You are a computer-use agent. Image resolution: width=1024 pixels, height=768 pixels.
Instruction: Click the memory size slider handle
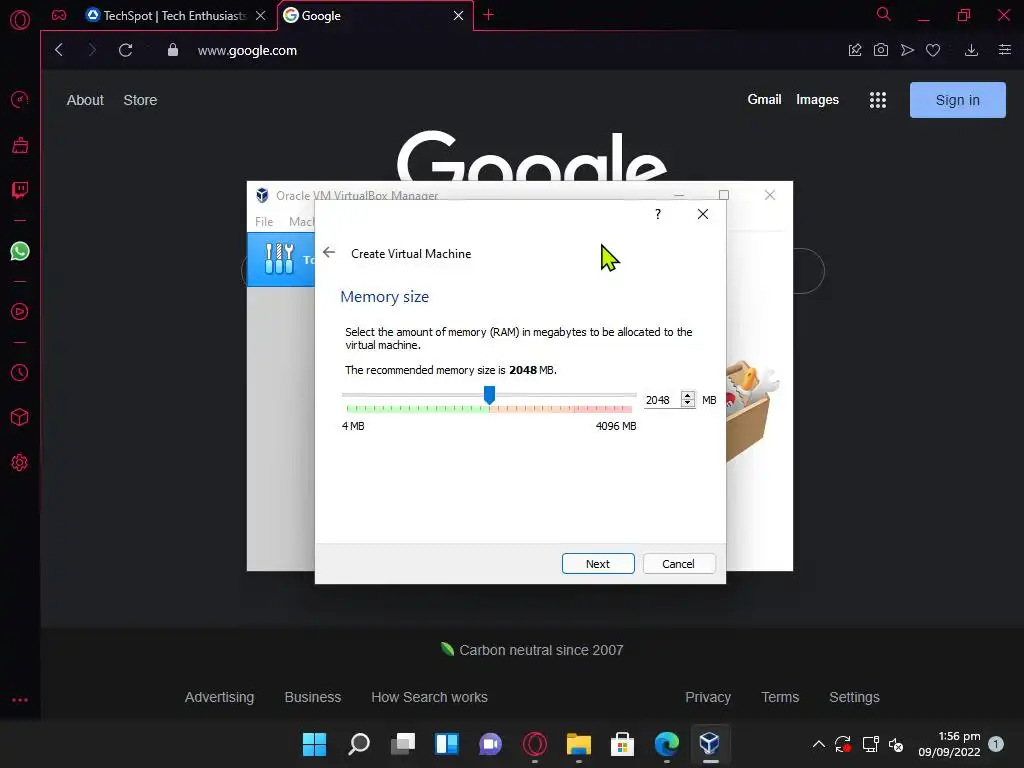[489, 394]
